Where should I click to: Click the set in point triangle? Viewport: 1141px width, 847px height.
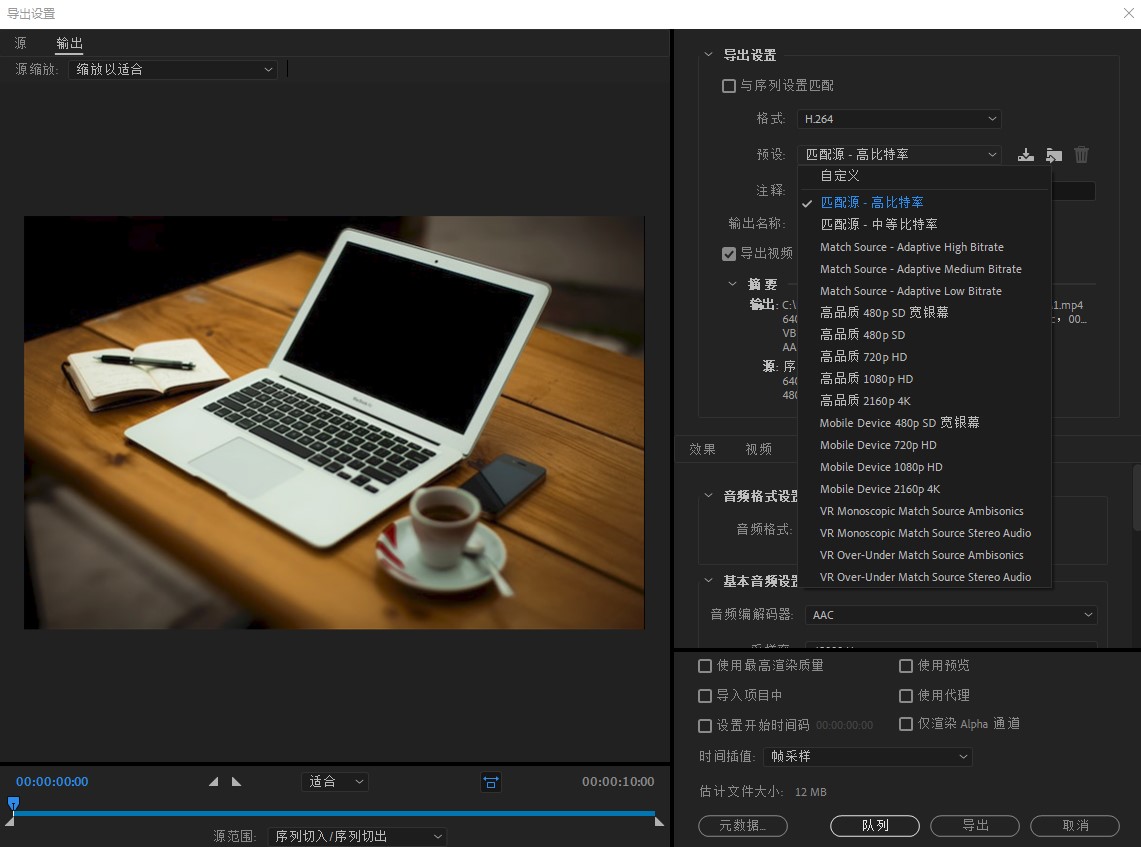coord(213,782)
